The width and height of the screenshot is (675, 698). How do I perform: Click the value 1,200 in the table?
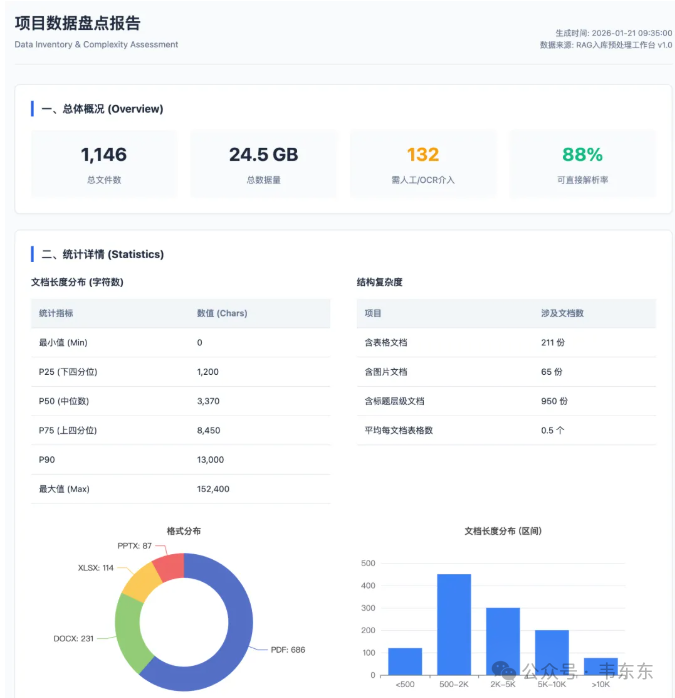pyautogui.click(x=208, y=372)
